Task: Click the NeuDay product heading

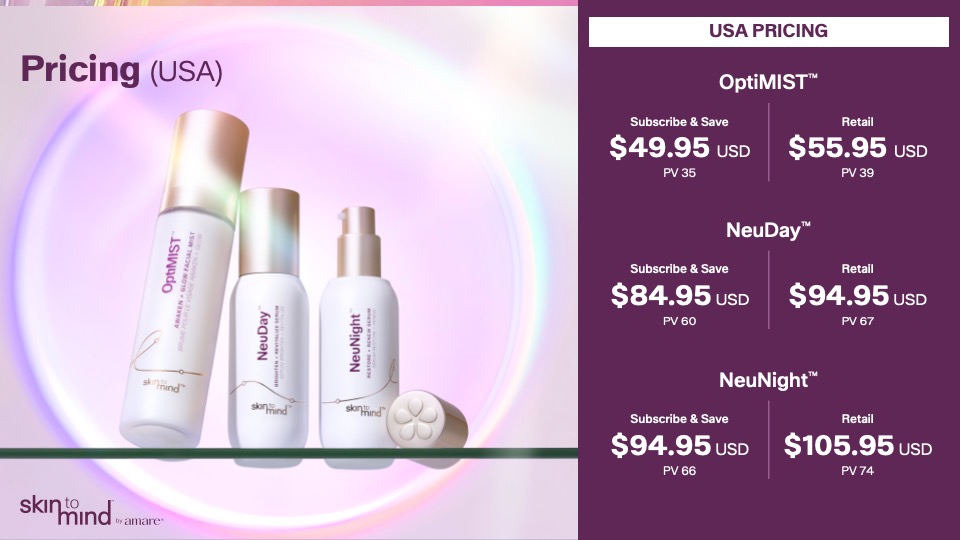Action: (x=768, y=230)
